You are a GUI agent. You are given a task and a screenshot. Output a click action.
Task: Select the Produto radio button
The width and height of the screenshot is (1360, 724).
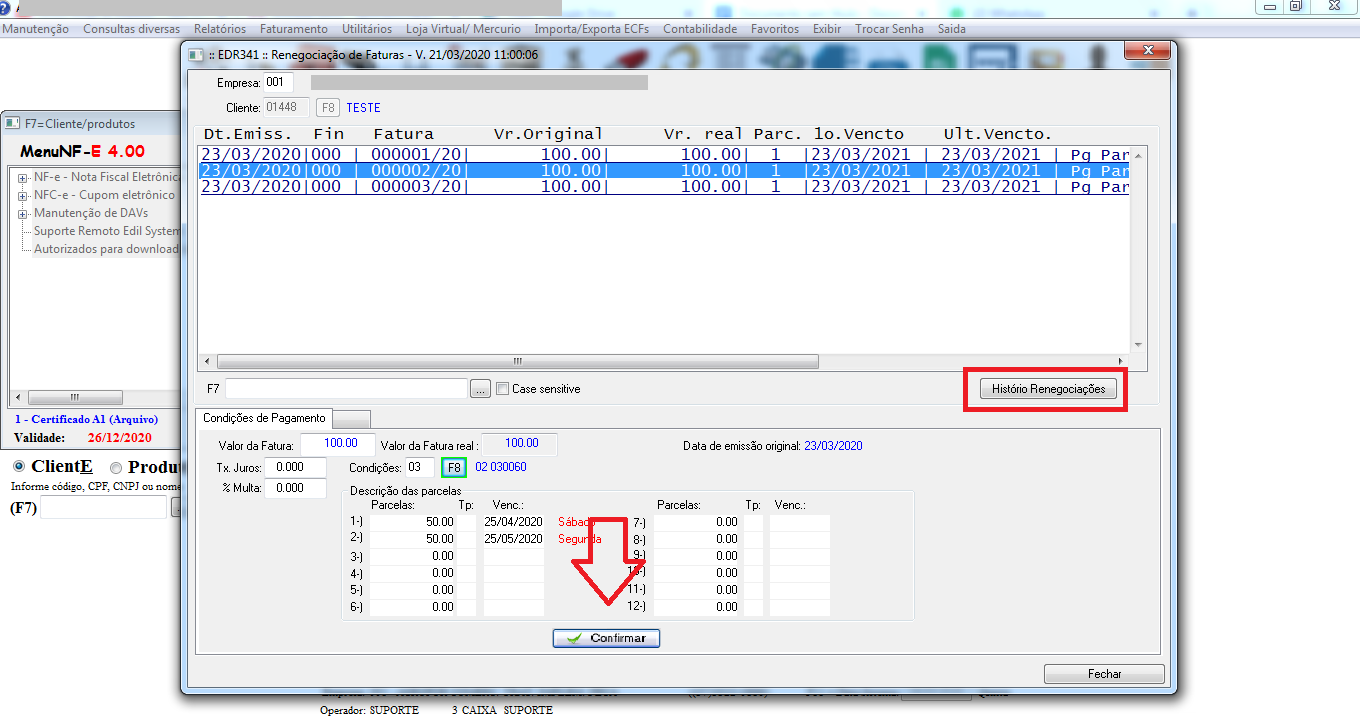point(116,467)
